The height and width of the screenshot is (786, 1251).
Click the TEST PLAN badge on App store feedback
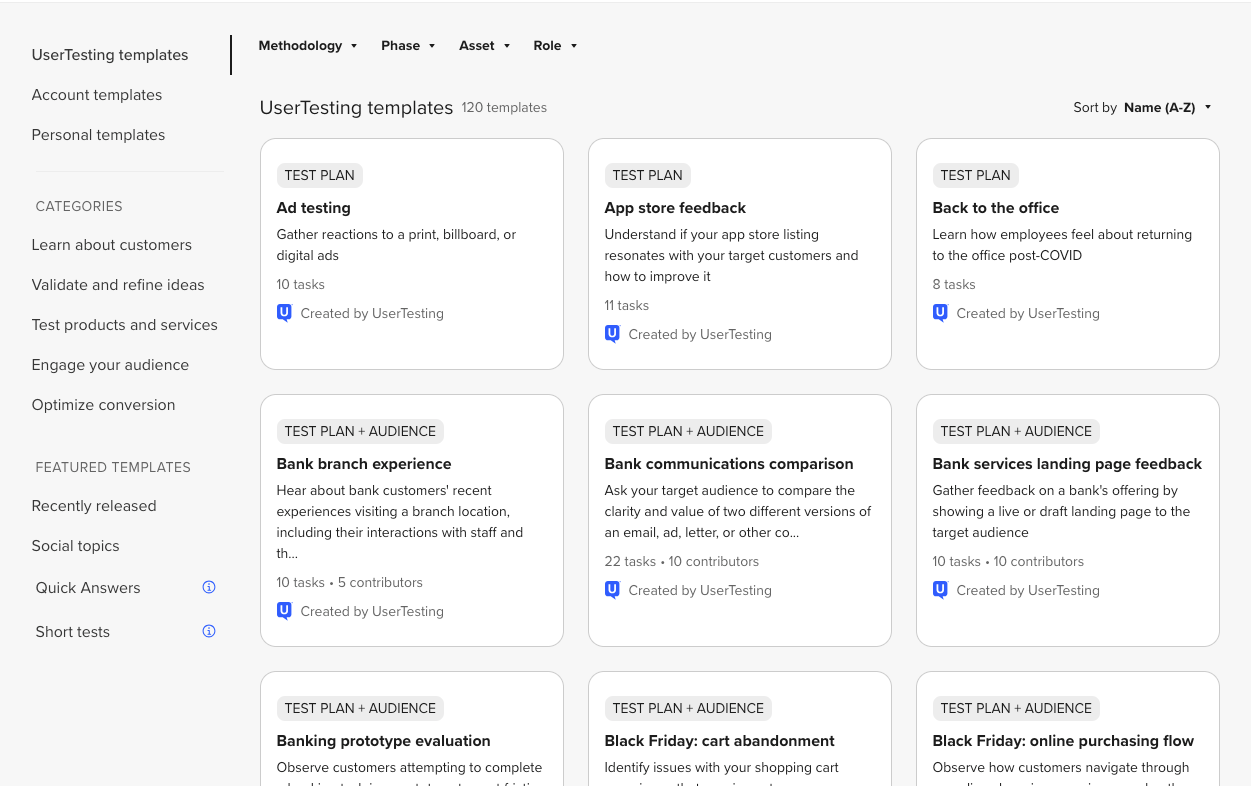[x=648, y=175]
